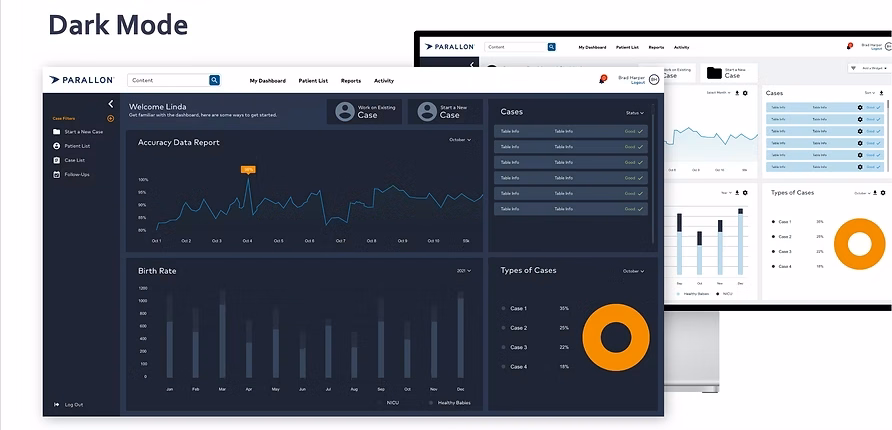Open notifications bell in light monitor dashboard
Screen dimensions: 892x430
point(849,46)
